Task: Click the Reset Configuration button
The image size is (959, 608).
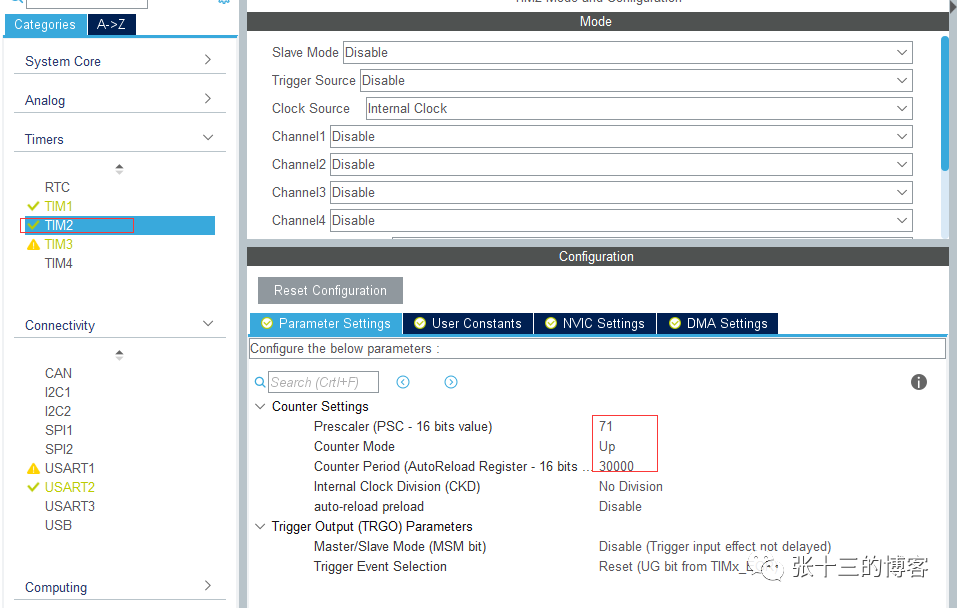Action: [x=330, y=291]
